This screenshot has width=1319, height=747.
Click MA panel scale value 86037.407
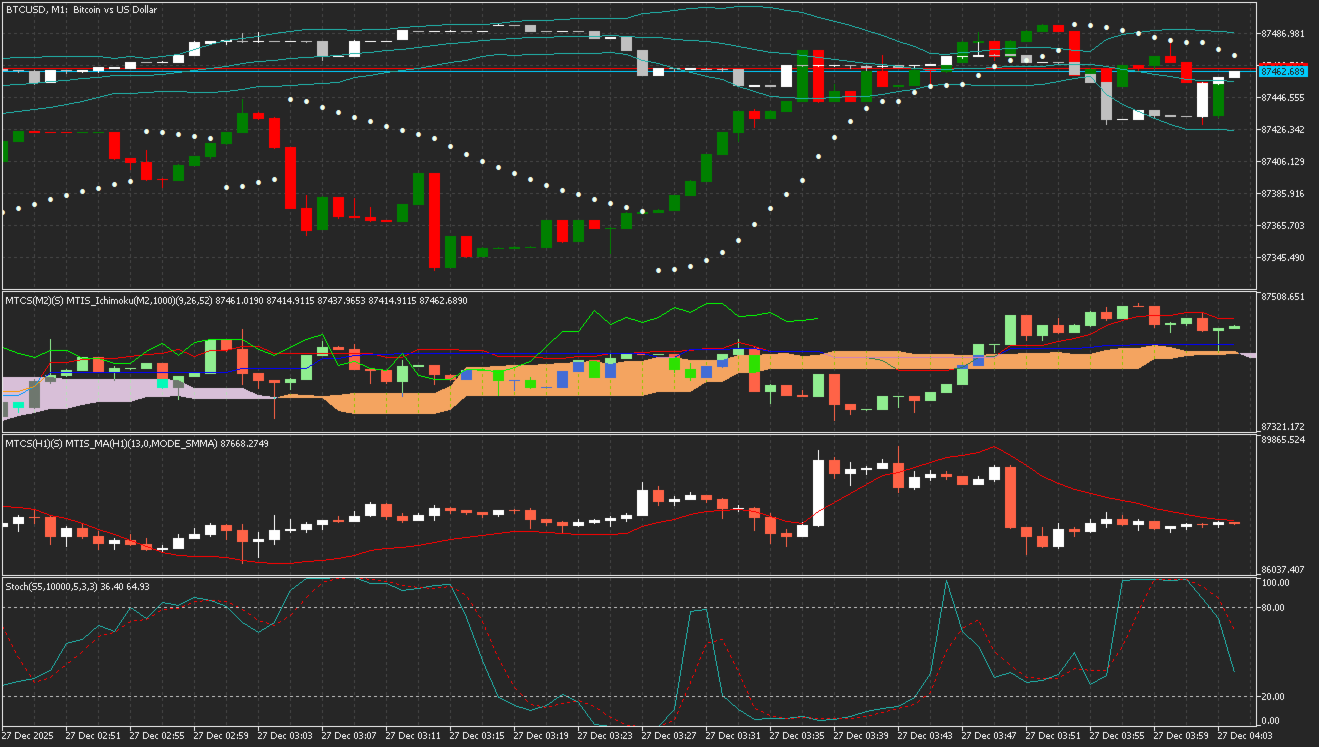(1283, 570)
